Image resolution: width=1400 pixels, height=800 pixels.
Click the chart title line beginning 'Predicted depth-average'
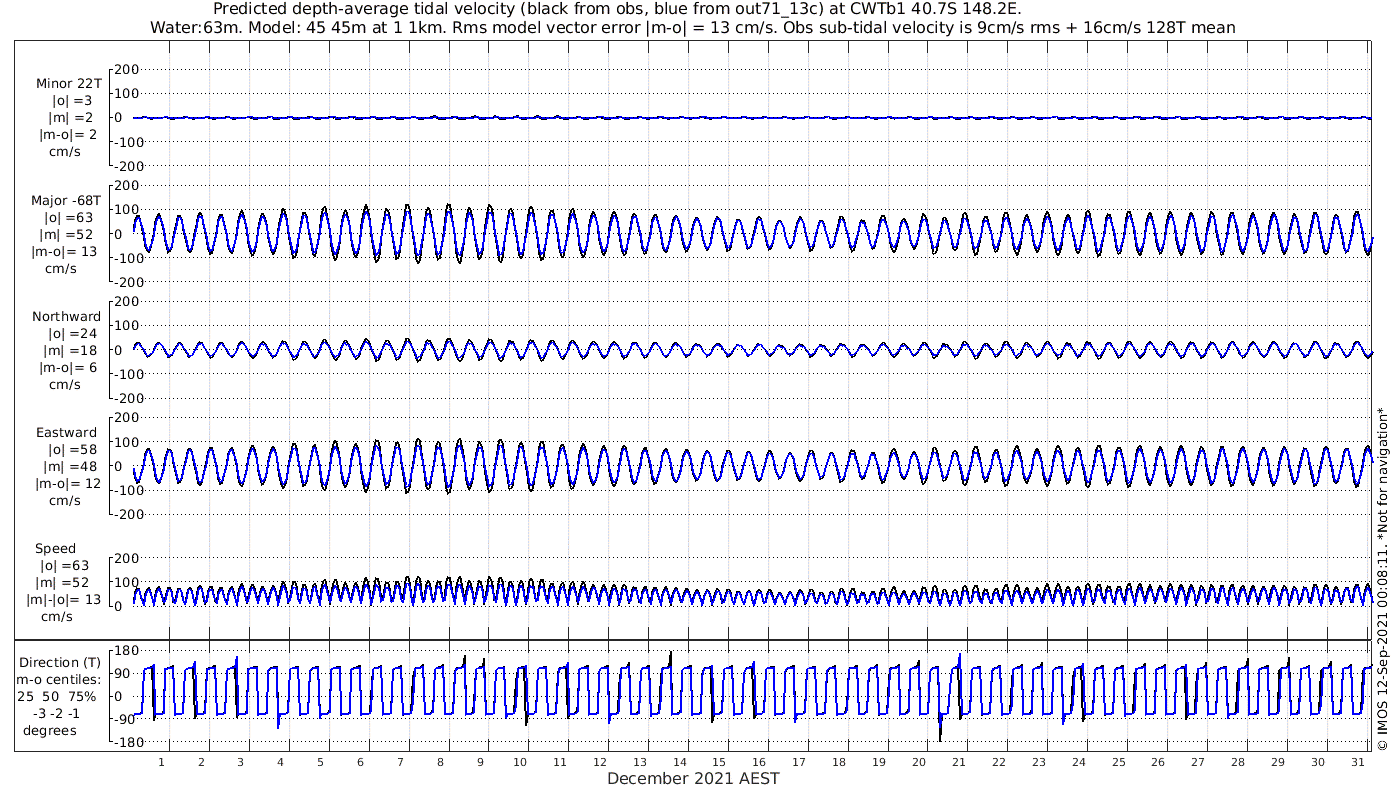point(617,10)
